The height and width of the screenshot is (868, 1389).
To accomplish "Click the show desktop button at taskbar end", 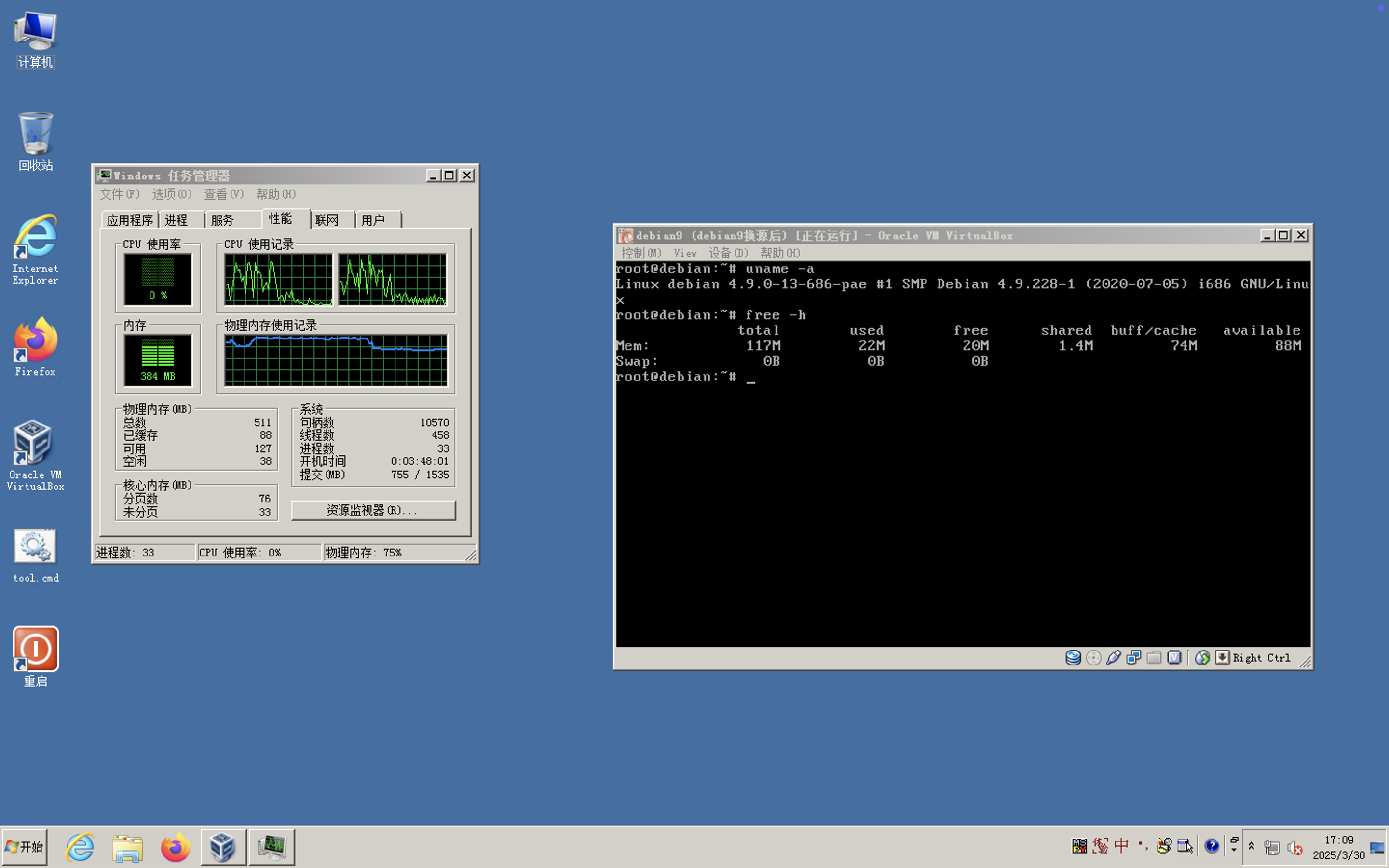I will coord(1377,847).
